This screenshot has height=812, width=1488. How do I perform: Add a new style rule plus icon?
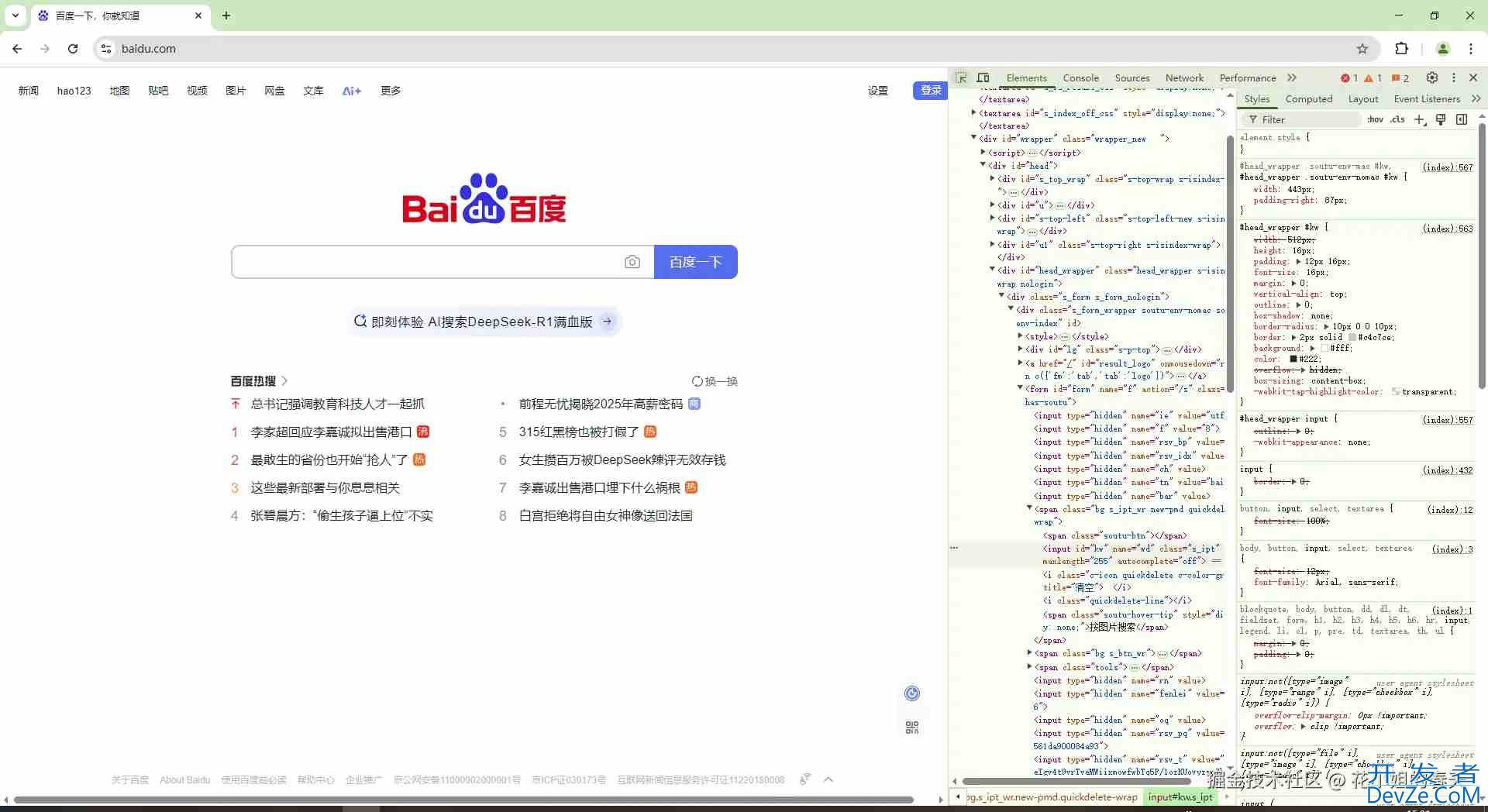pos(1419,119)
